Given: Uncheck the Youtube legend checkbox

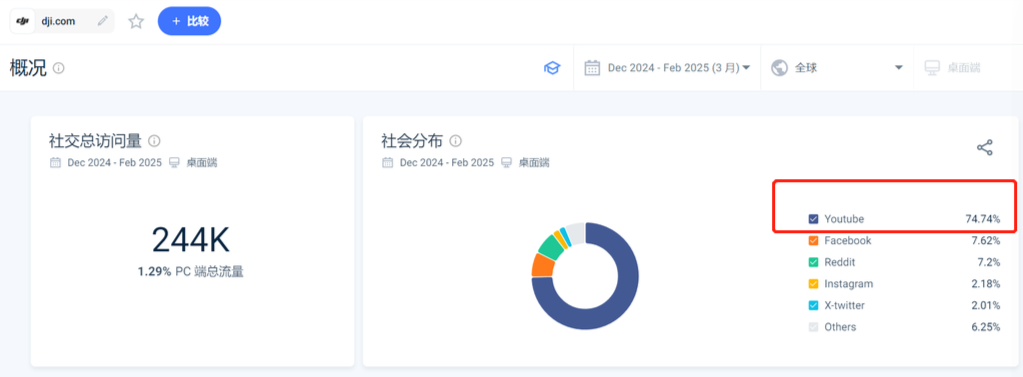Looking at the screenshot, I should click(x=813, y=219).
